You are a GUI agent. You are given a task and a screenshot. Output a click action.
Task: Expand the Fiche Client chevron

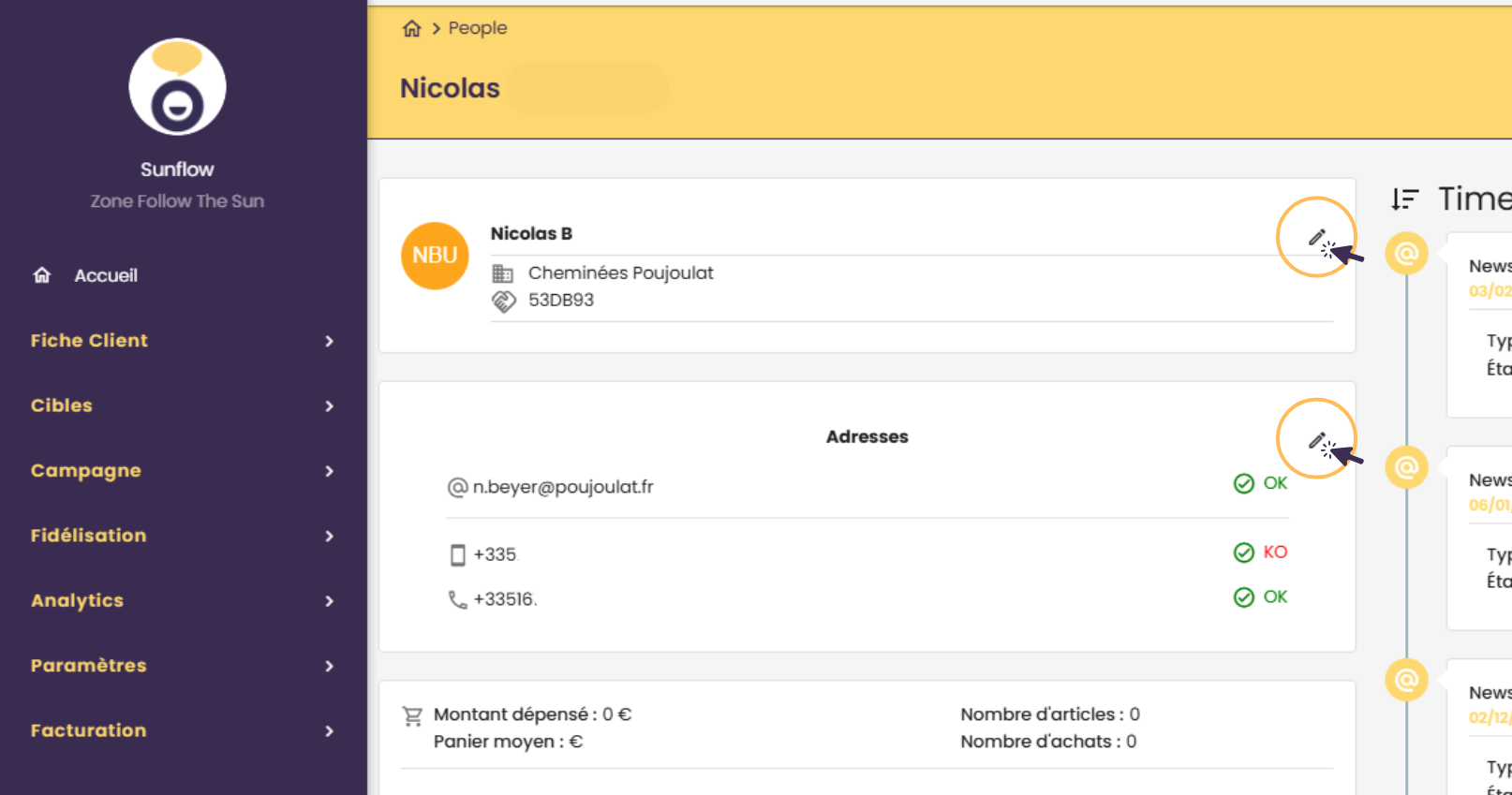pyautogui.click(x=329, y=341)
